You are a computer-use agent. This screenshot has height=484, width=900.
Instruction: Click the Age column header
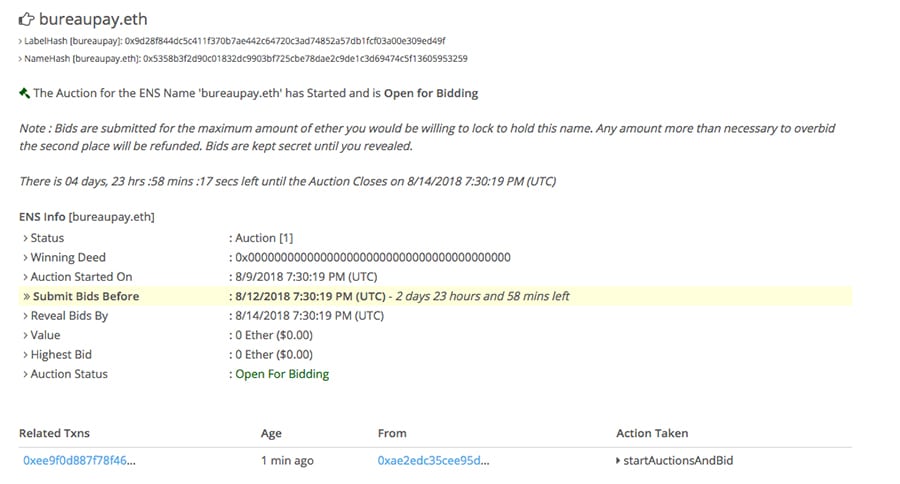coord(271,433)
